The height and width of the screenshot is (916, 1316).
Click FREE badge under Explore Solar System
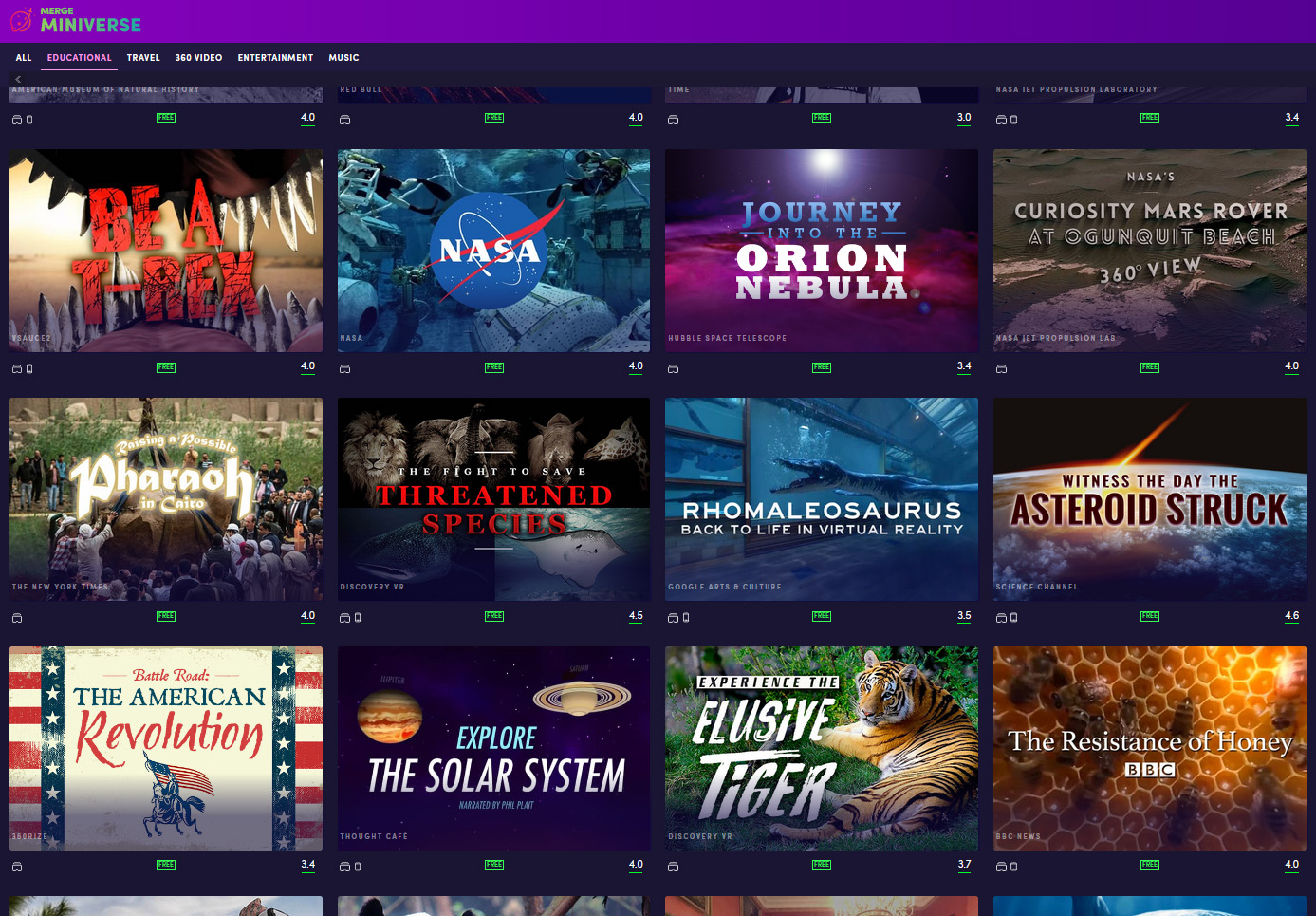click(494, 865)
